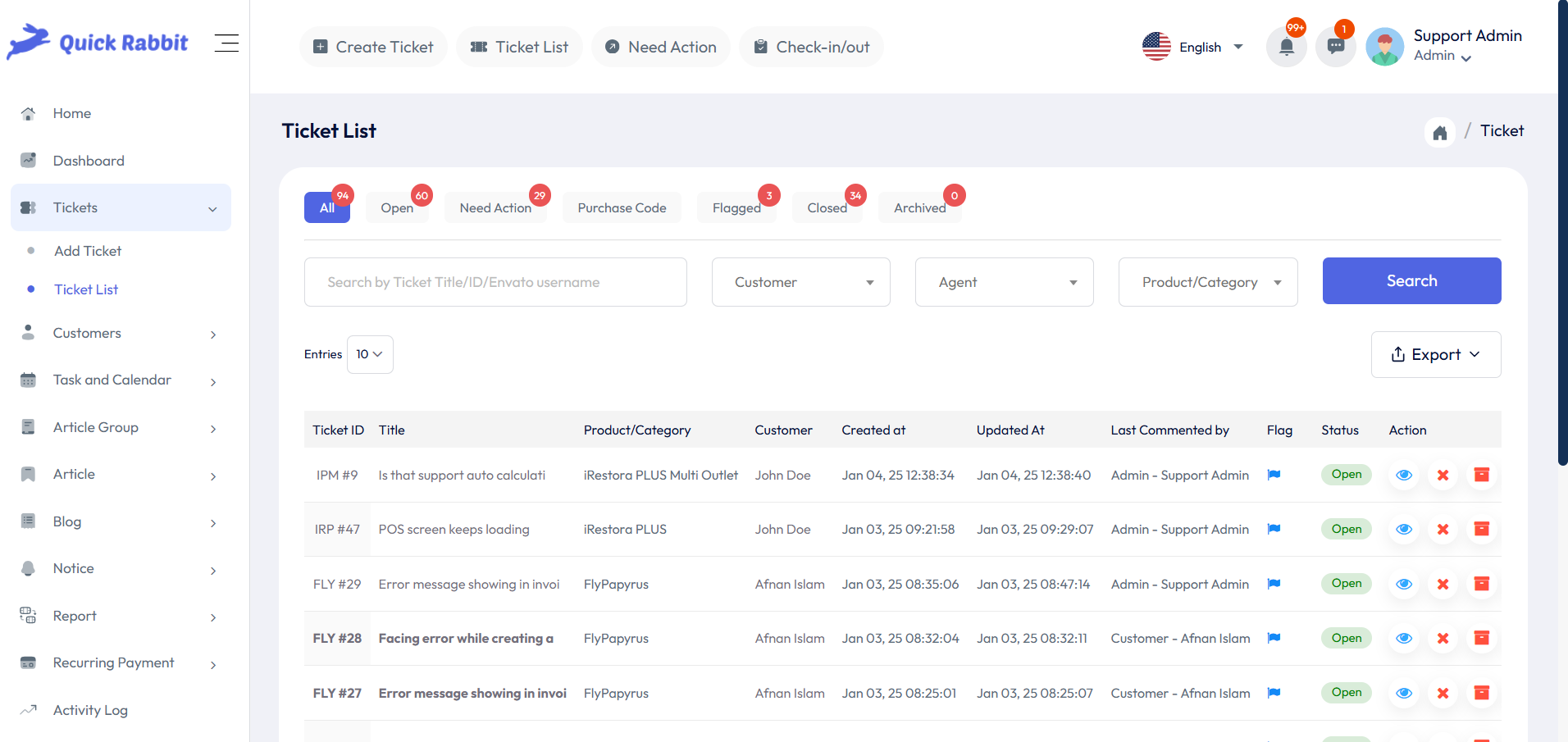1568x742 pixels.
Task: Select the Flagged tickets tab
Action: point(736,207)
